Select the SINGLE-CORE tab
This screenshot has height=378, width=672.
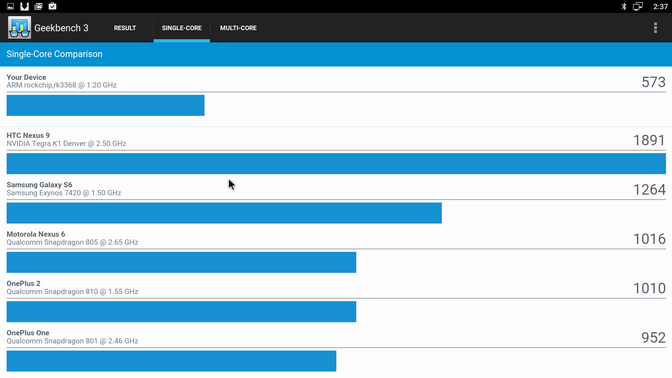(182, 28)
